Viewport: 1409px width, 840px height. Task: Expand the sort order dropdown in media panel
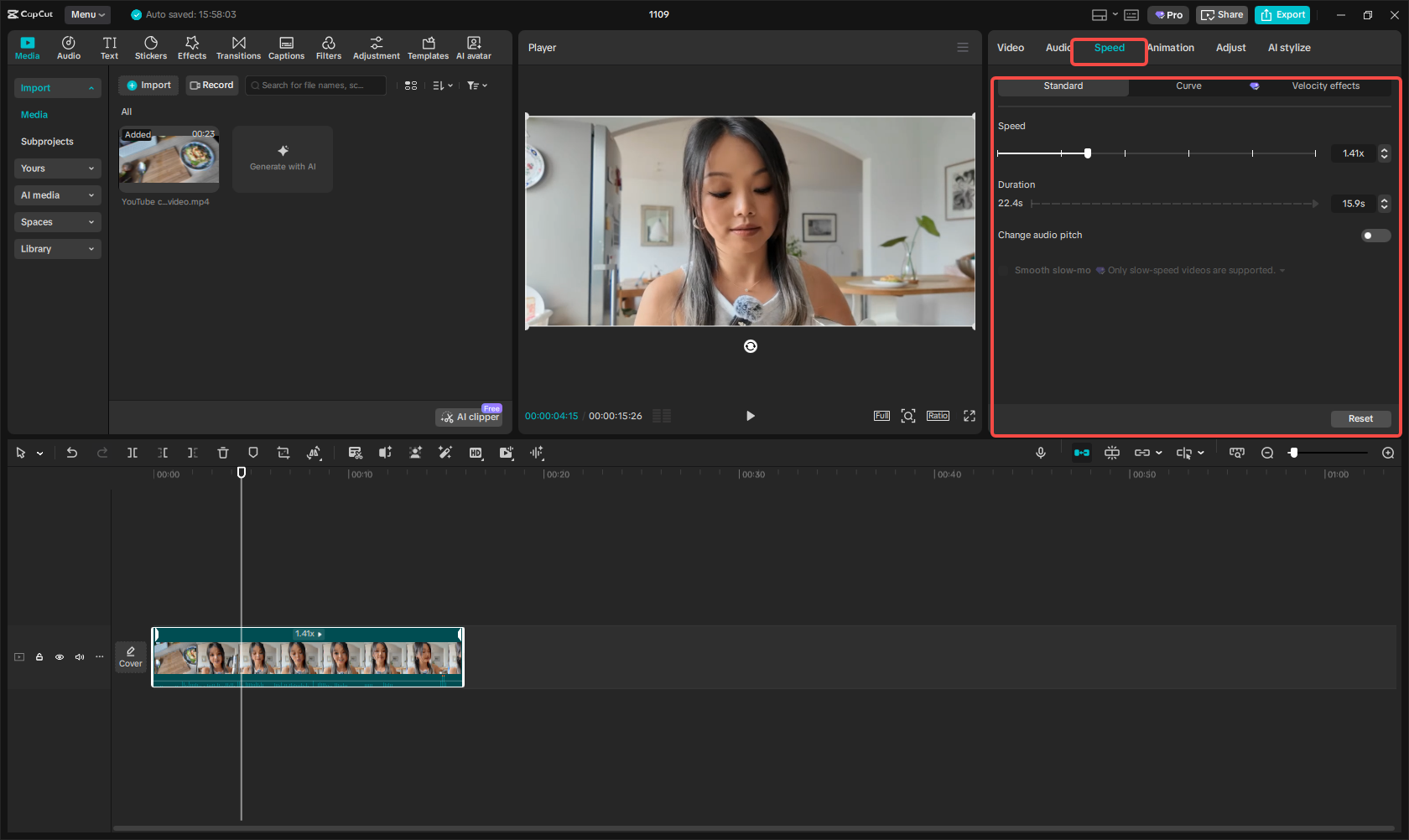442,85
